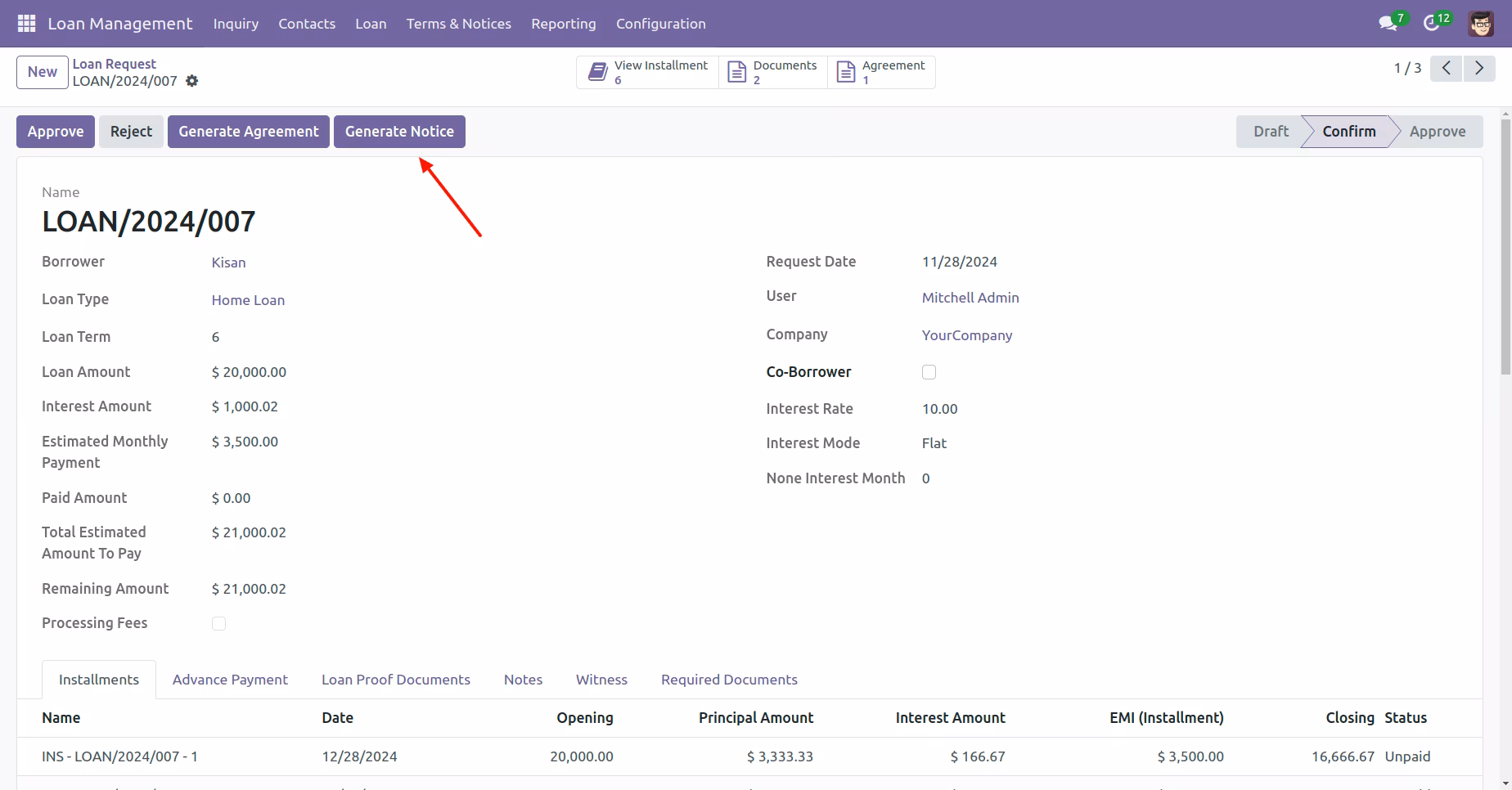1512x790 pixels.
Task: Click Generate Agreement button
Action: (x=249, y=132)
